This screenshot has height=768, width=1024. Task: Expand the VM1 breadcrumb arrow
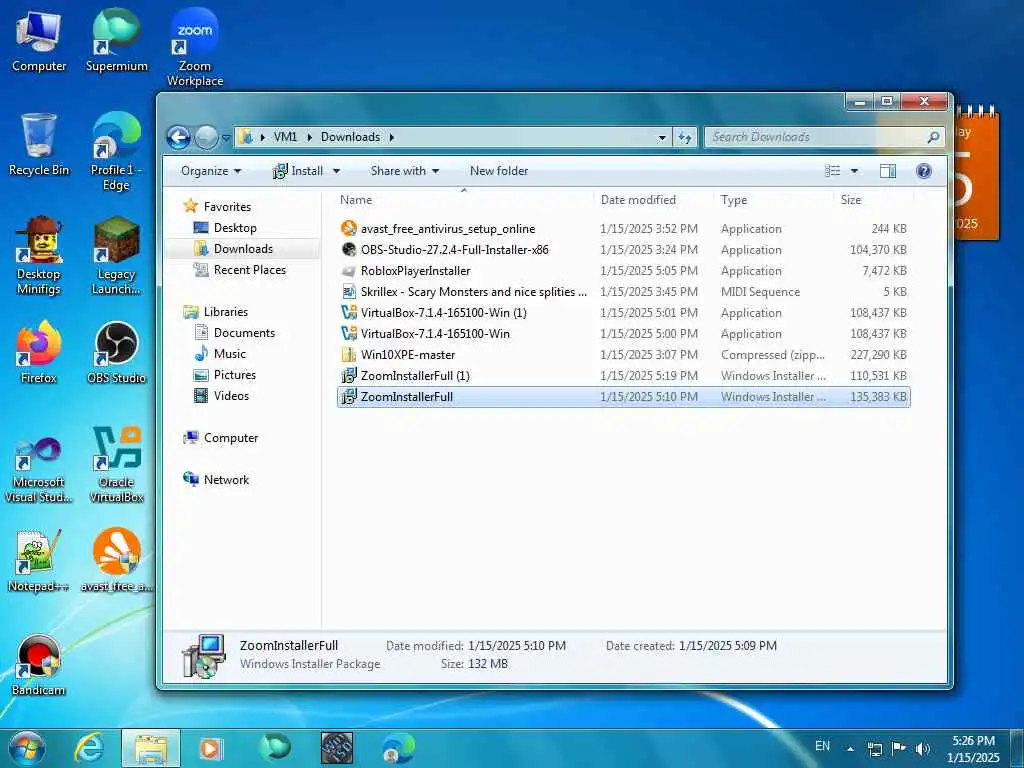[x=309, y=137]
